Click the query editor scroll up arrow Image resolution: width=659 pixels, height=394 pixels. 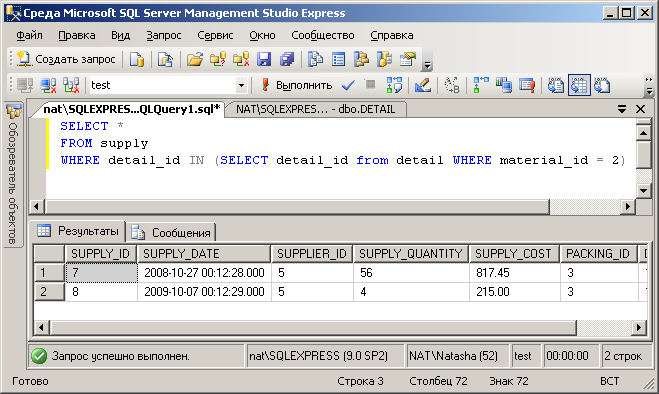[x=644, y=133]
